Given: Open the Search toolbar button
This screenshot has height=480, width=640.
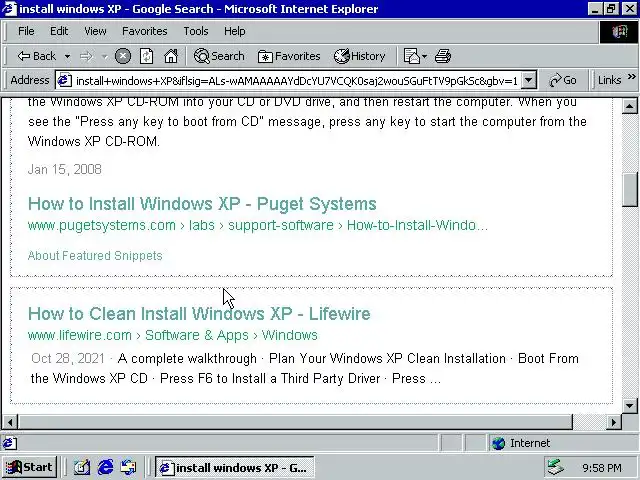Looking at the screenshot, I should [x=219, y=56].
